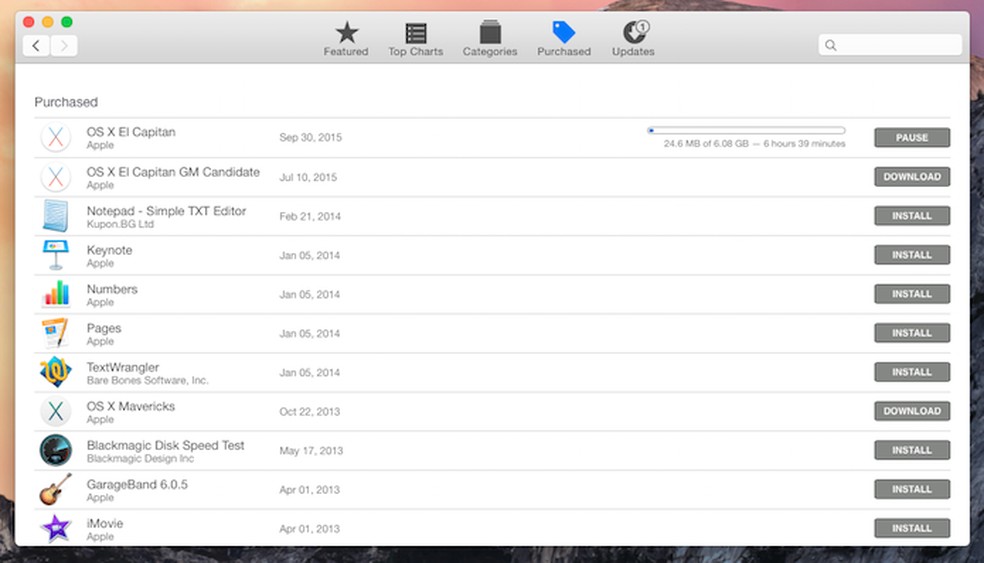Pause the OS X El Capitan download
Image resolution: width=984 pixels, height=563 pixels.
click(x=912, y=137)
